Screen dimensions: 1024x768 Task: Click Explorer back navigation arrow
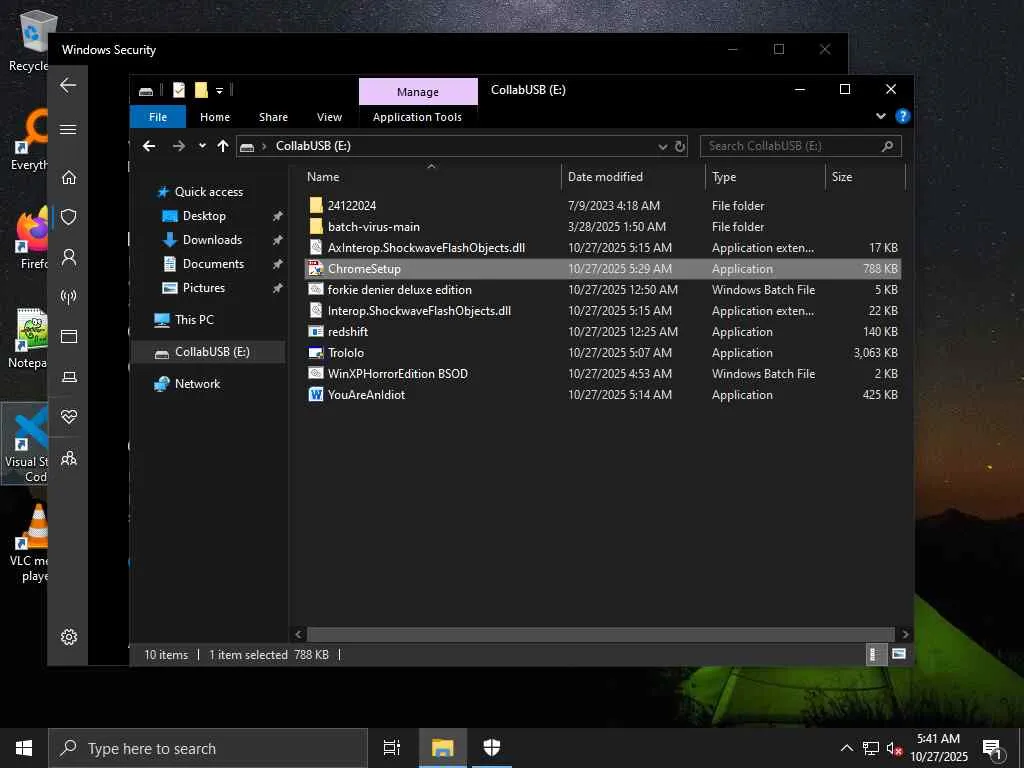[149, 146]
